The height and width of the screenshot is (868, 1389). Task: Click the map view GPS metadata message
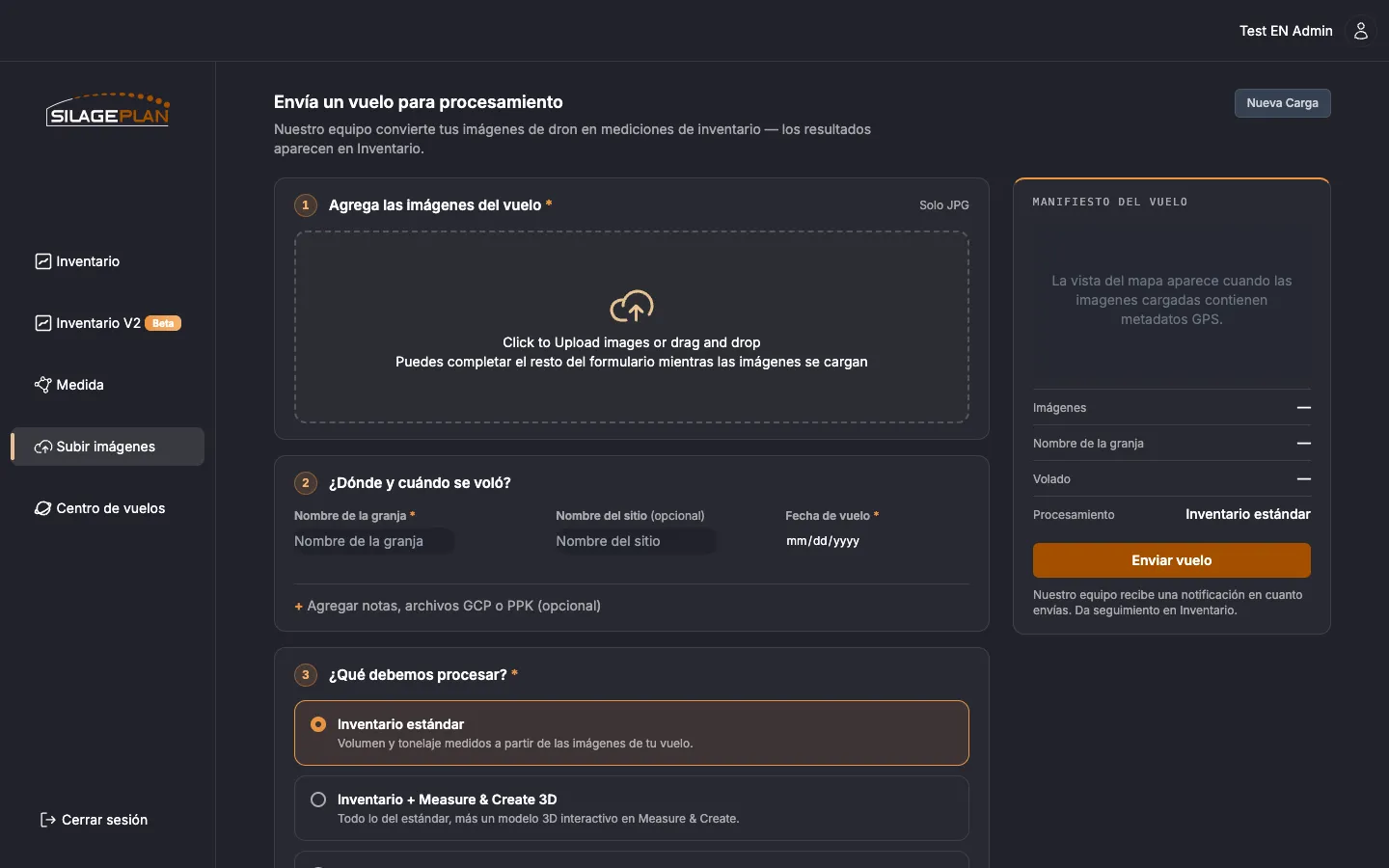pos(1172,300)
